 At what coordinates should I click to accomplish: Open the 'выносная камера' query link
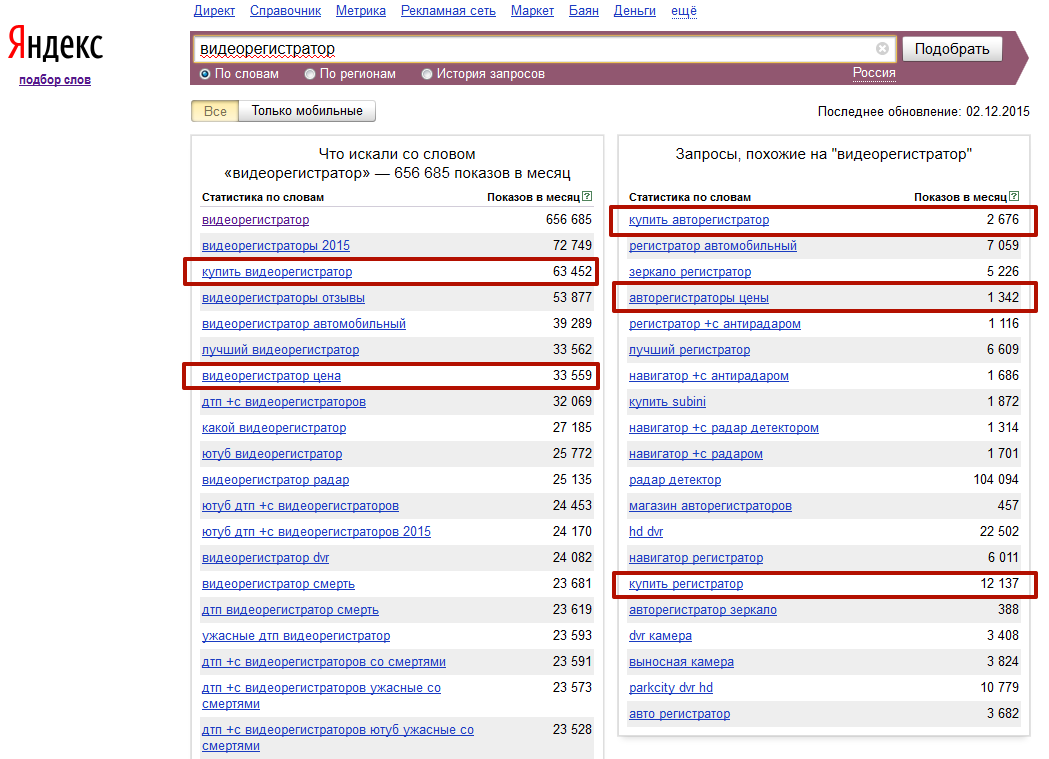click(681, 662)
